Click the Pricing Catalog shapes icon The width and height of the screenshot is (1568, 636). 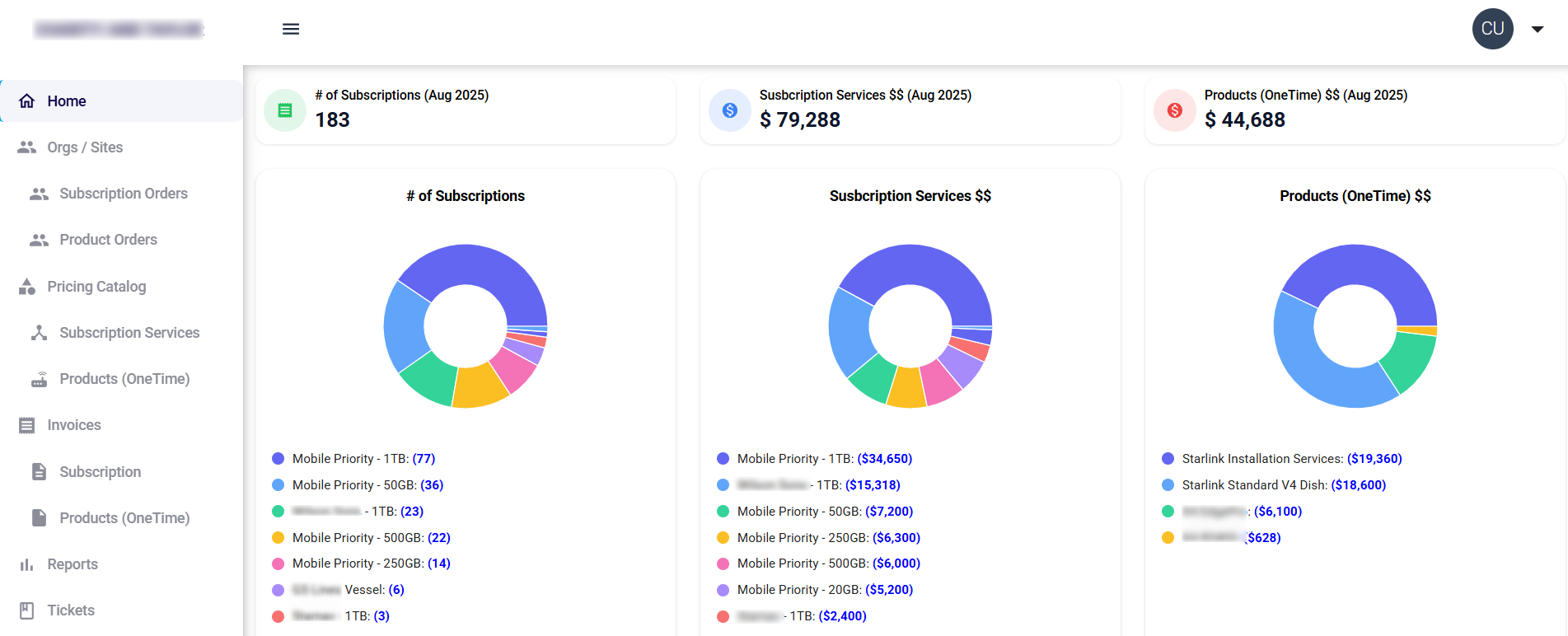point(27,287)
